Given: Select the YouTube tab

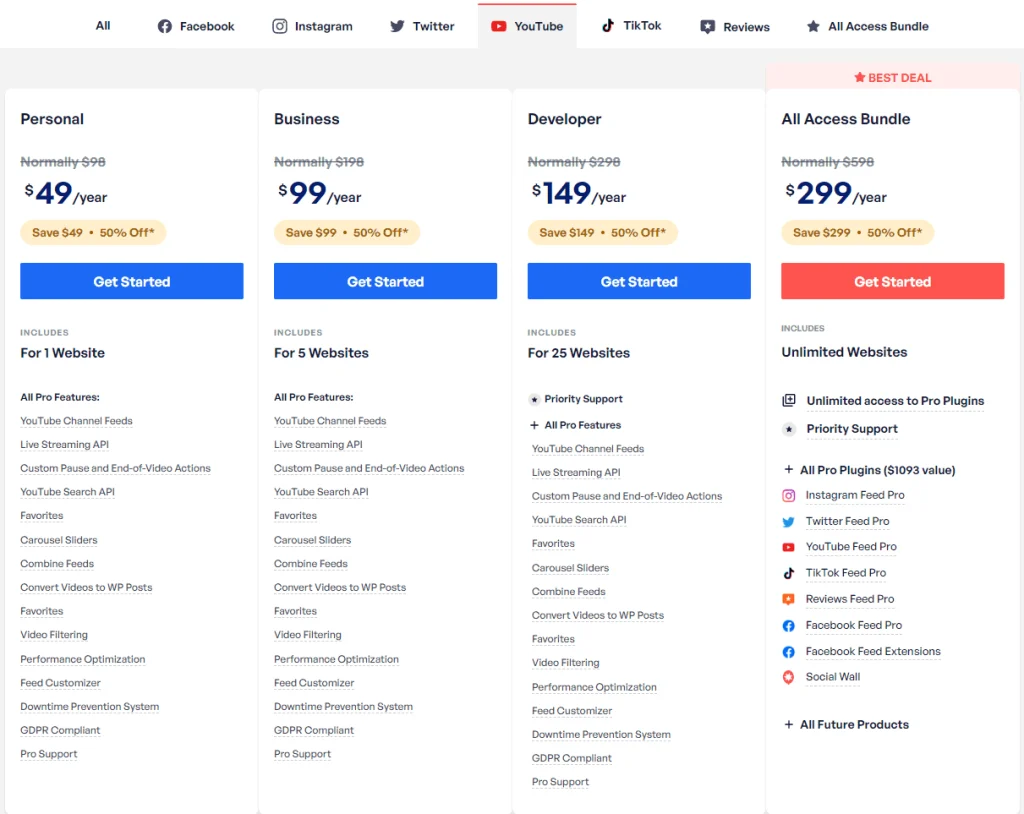Looking at the screenshot, I should [527, 26].
